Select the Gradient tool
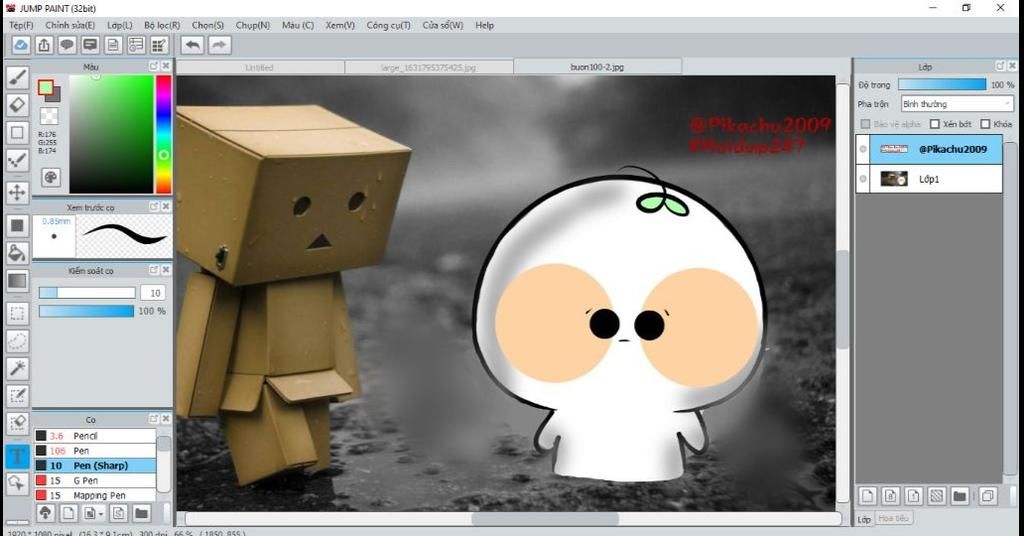 [x=17, y=281]
